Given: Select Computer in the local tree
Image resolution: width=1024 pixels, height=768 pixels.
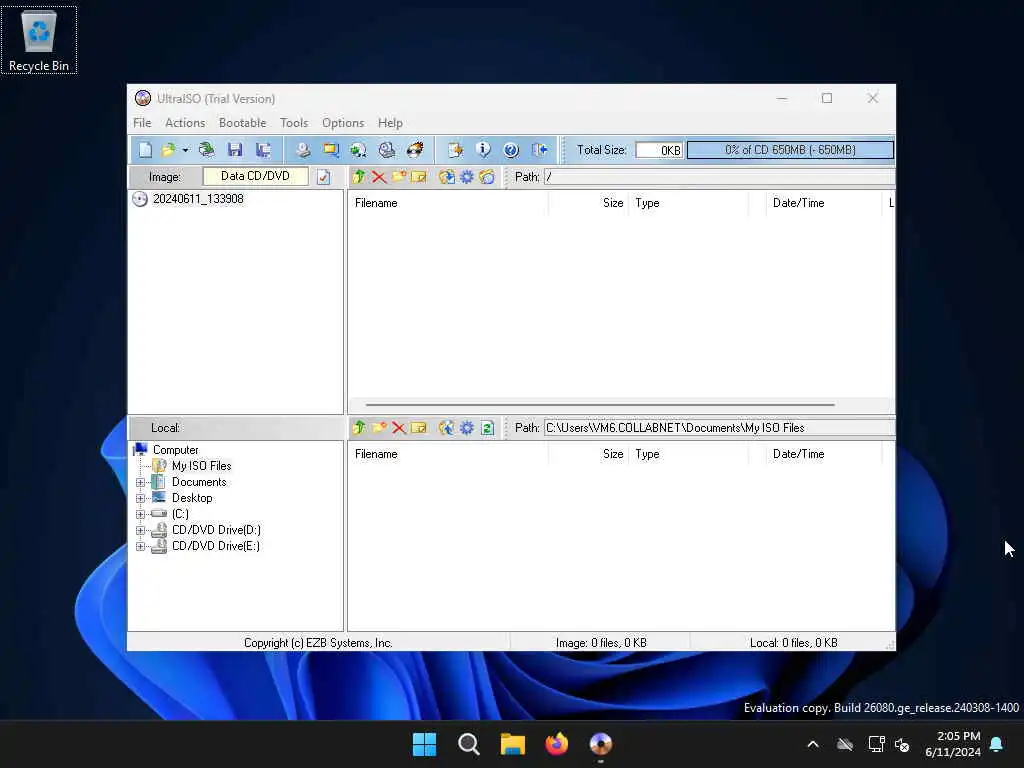Looking at the screenshot, I should (176, 450).
